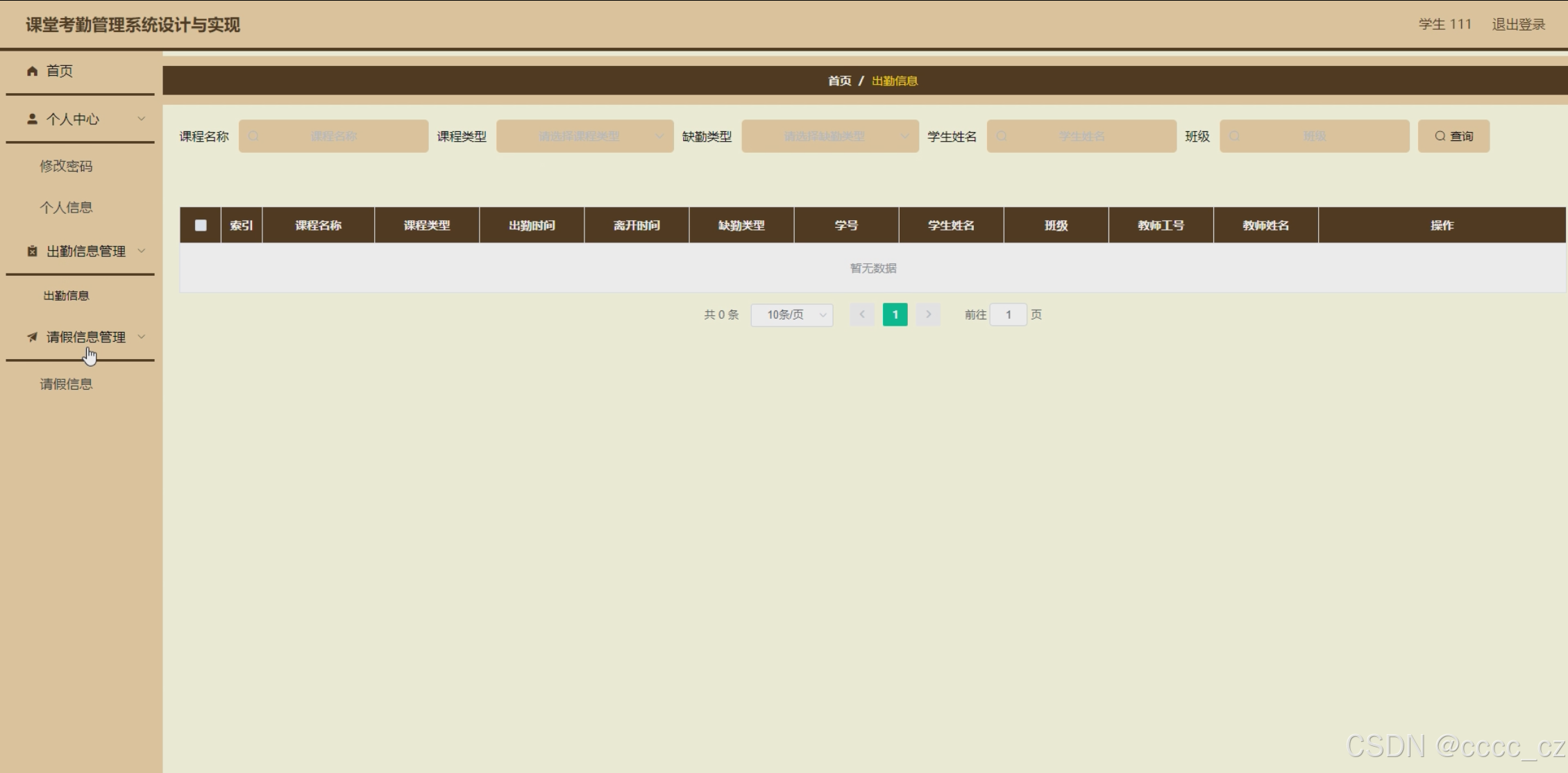Click the person icon next to 个人中心
The width and height of the screenshot is (1568, 773).
(x=32, y=119)
